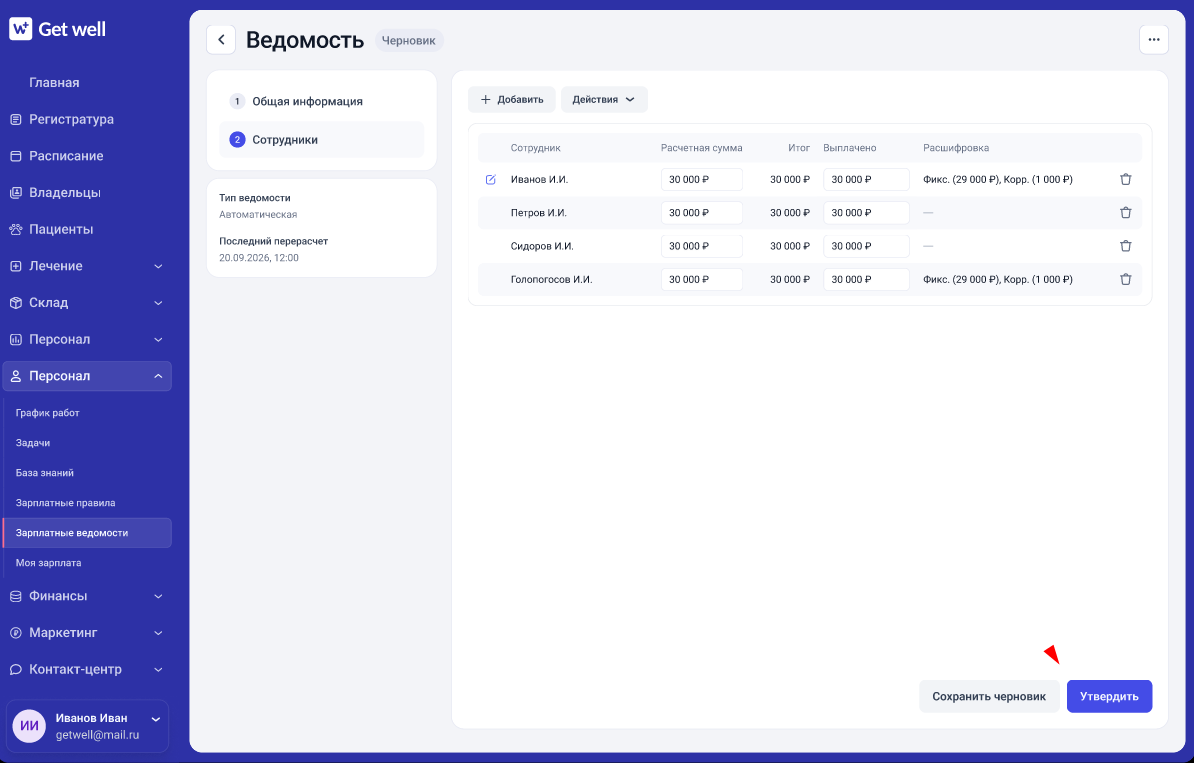The height and width of the screenshot is (763, 1194).
Task: Open the Иванов Иван account dropdown
Action: tap(155, 719)
